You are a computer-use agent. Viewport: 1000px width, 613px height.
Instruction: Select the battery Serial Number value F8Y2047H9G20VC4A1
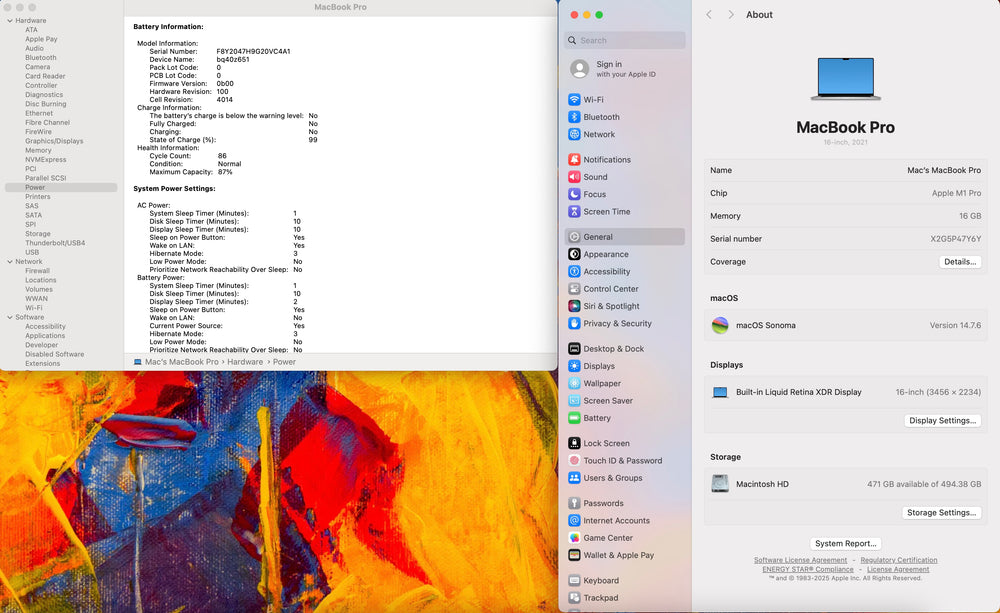point(253,52)
